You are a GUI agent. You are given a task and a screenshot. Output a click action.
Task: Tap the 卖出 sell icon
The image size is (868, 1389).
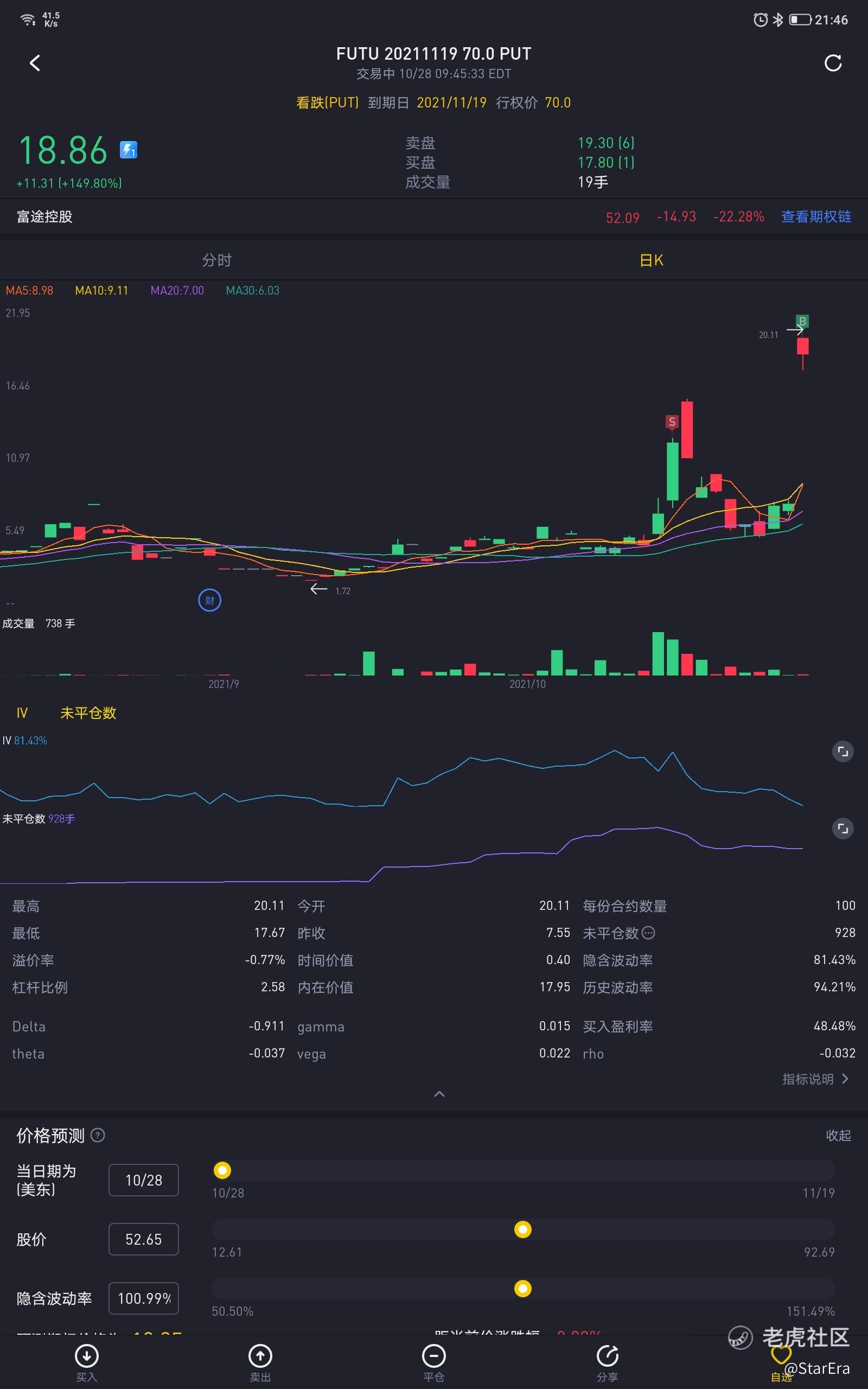pos(260,1356)
